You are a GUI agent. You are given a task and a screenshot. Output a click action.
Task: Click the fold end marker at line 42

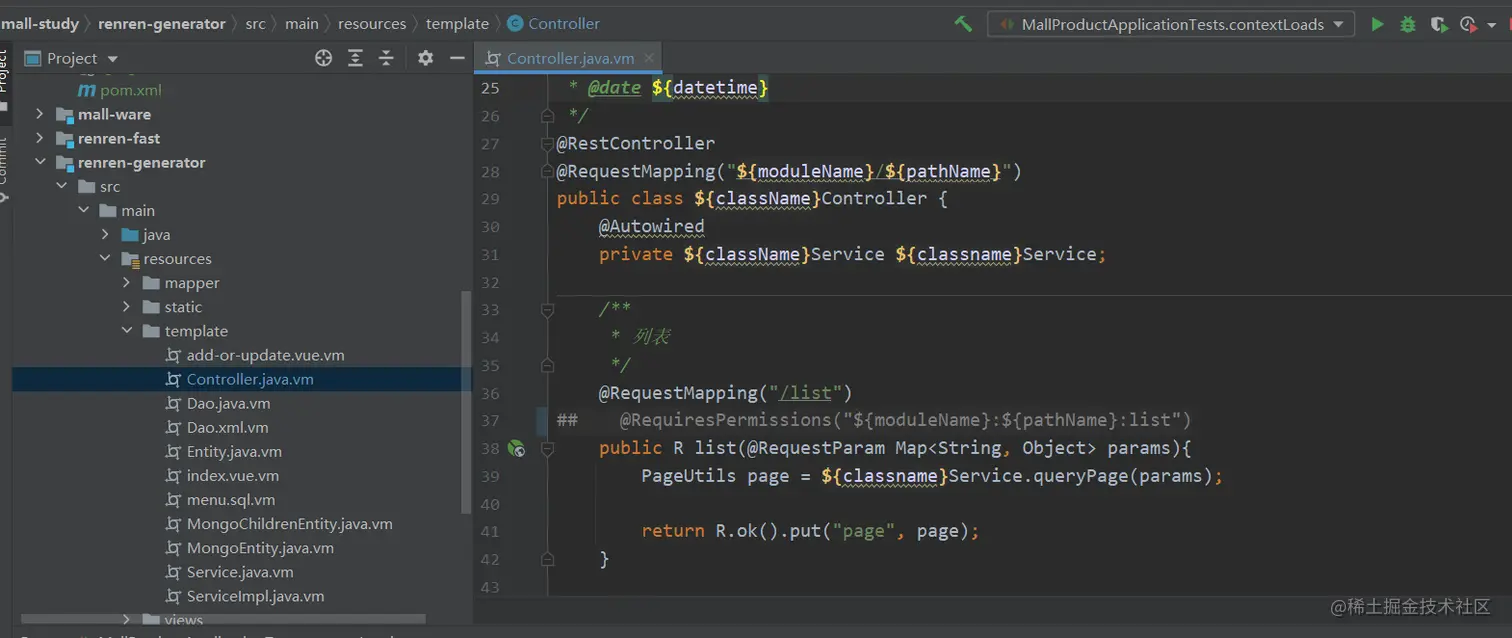point(547,558)
